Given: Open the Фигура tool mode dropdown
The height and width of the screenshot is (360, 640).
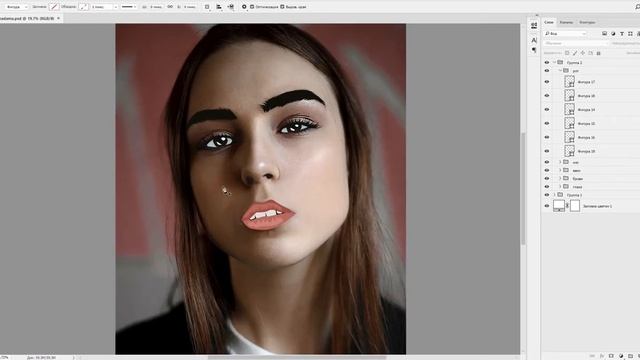Looking at the screenshot, I should (x=16, y=7).
